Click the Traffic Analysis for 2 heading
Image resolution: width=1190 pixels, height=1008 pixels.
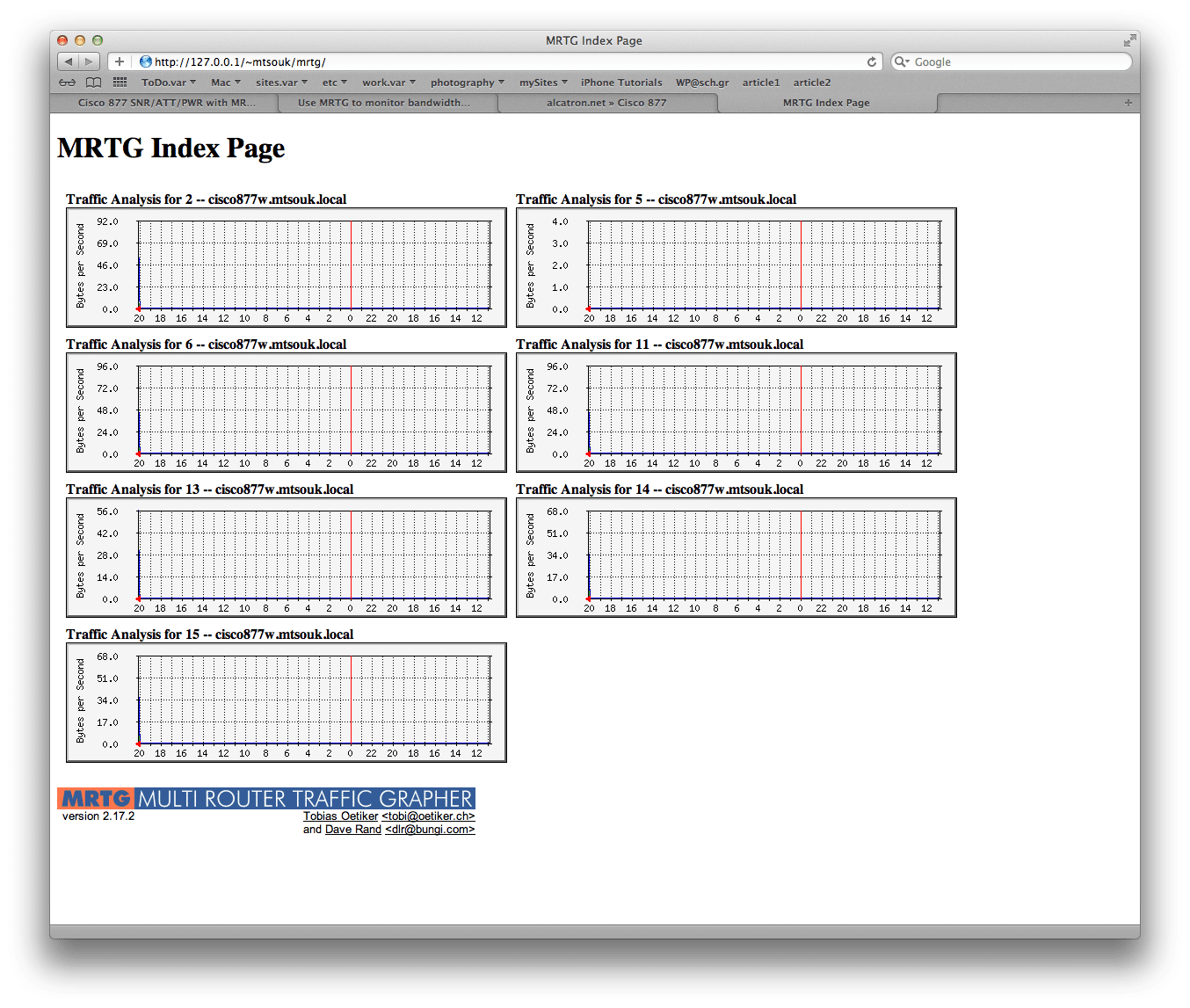click(207, 199)
